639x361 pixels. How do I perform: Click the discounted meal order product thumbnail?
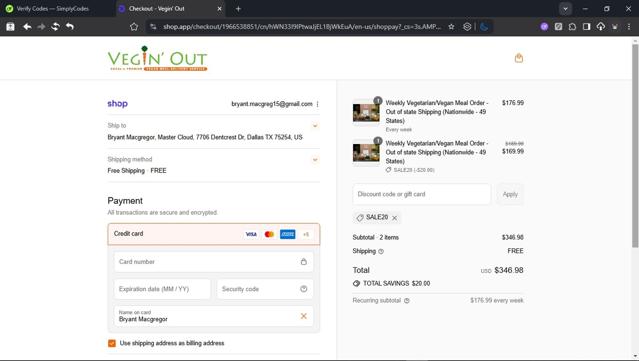(366, 152)
